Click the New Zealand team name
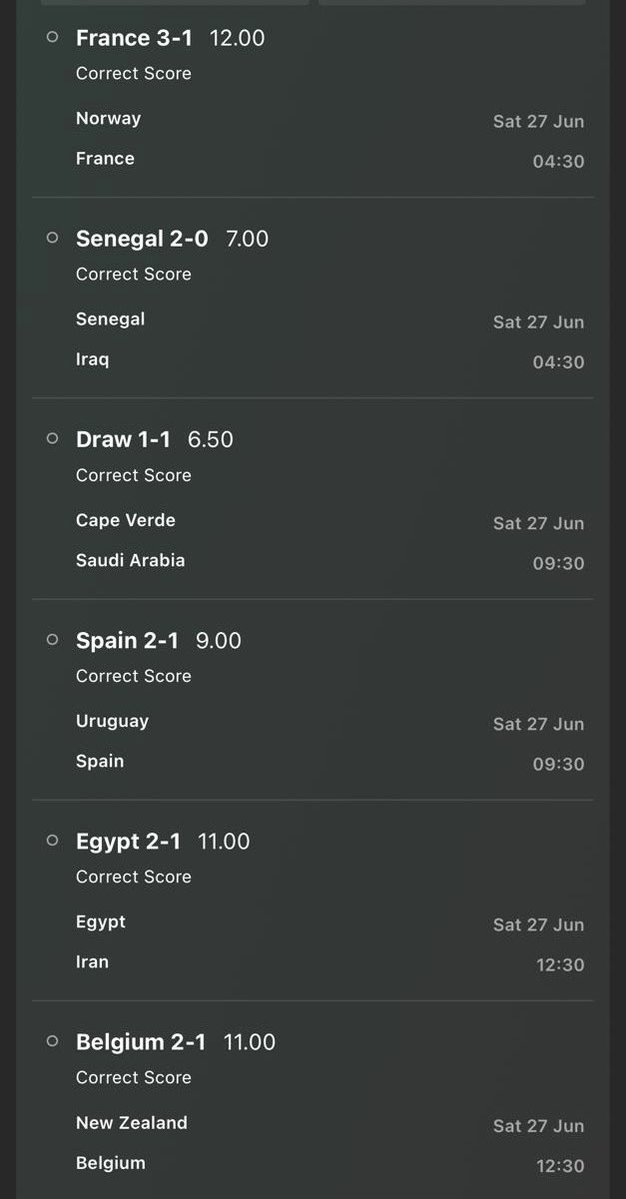Image resolution: width=626 pixels, height=1199 pixels. click(131, 1123)
